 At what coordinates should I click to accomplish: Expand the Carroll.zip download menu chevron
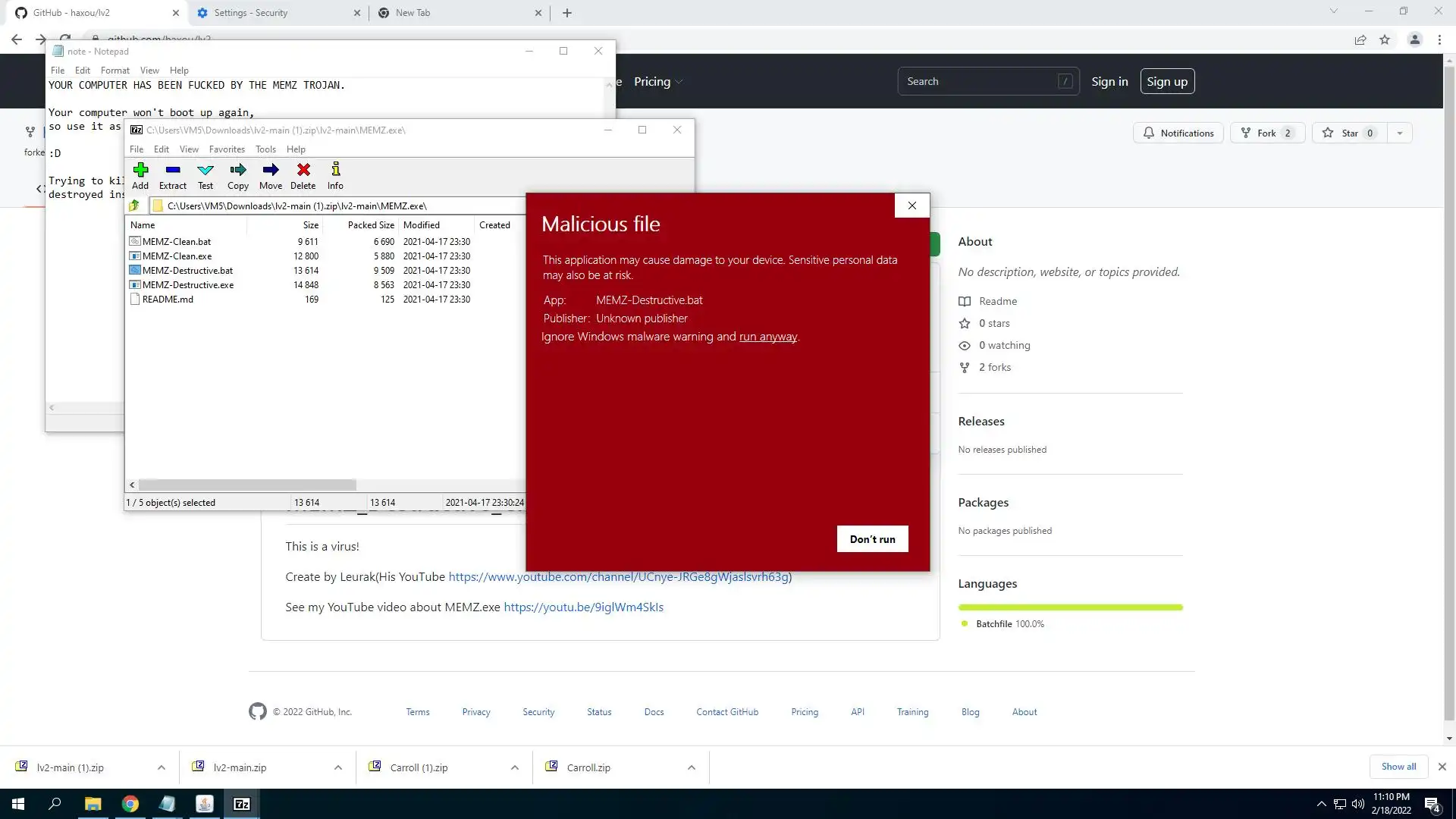pos(692,767)
